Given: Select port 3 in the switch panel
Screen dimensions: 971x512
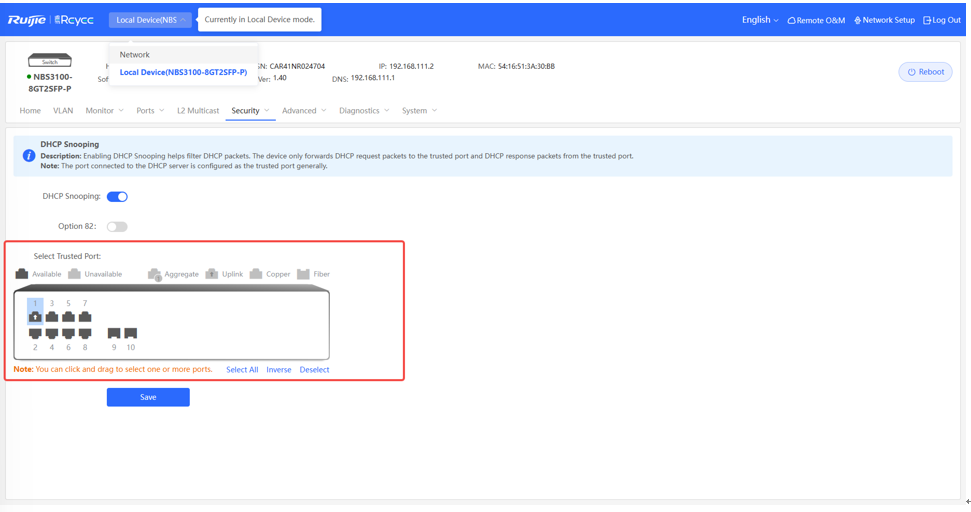Looking at the screenshot, I should tap(52, 317).
